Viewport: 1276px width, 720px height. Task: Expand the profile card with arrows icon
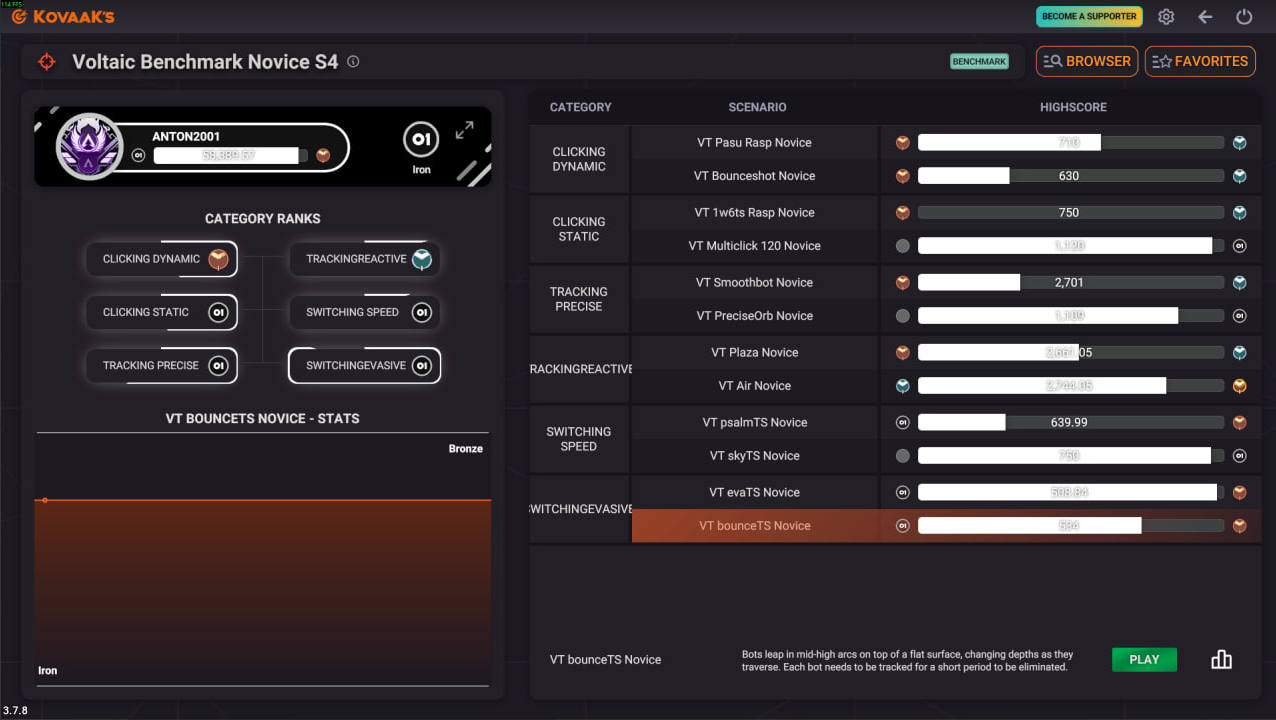(x=464, y=131)
